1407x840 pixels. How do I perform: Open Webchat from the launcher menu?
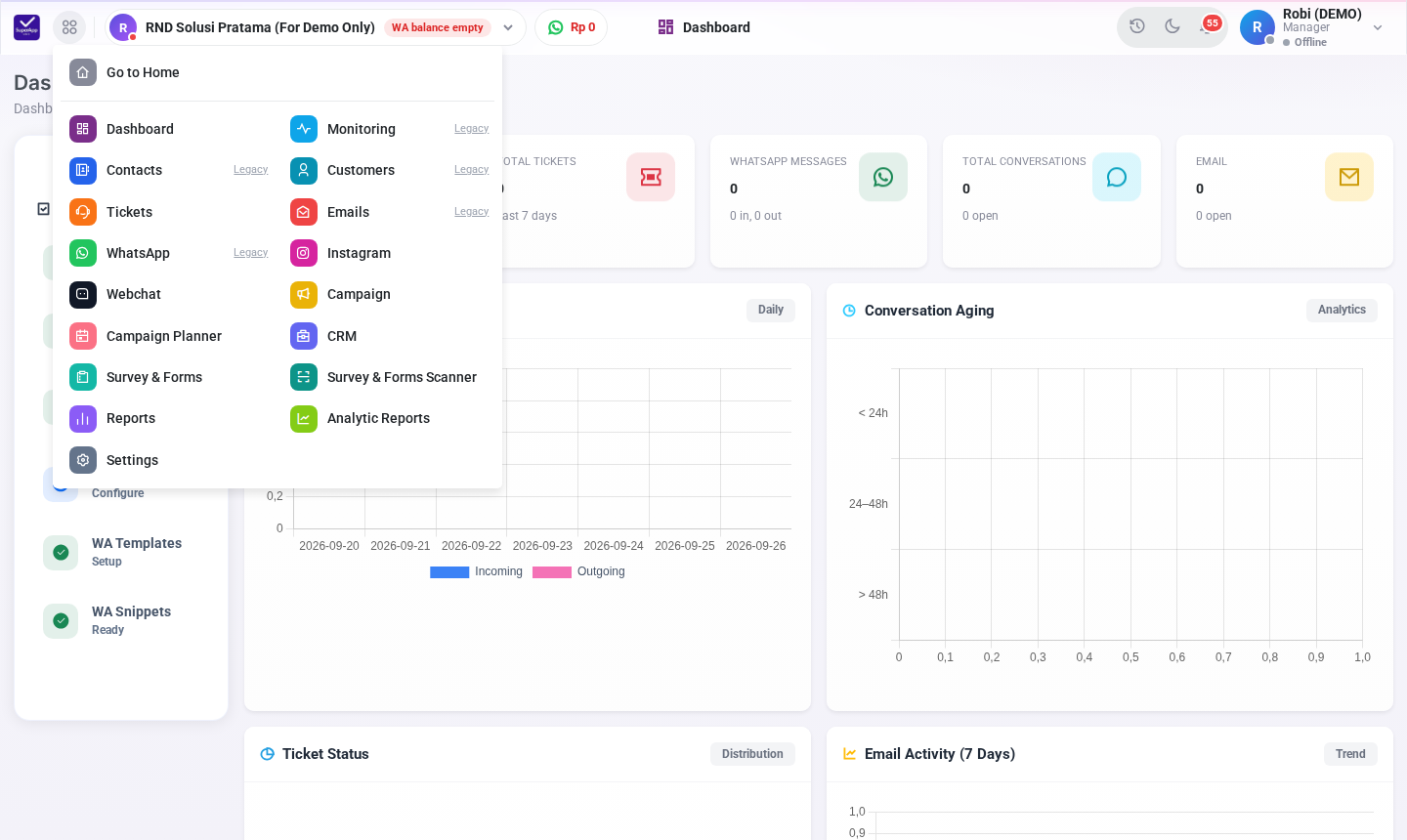click(134, 294)
